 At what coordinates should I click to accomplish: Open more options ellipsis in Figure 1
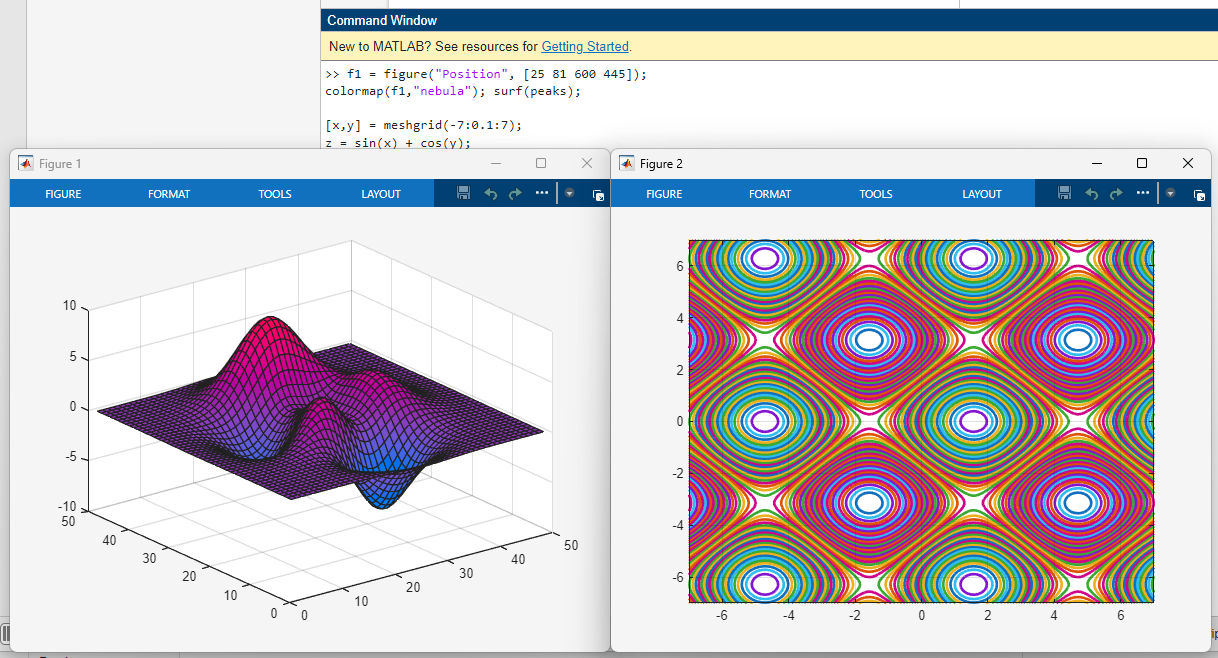541,193
